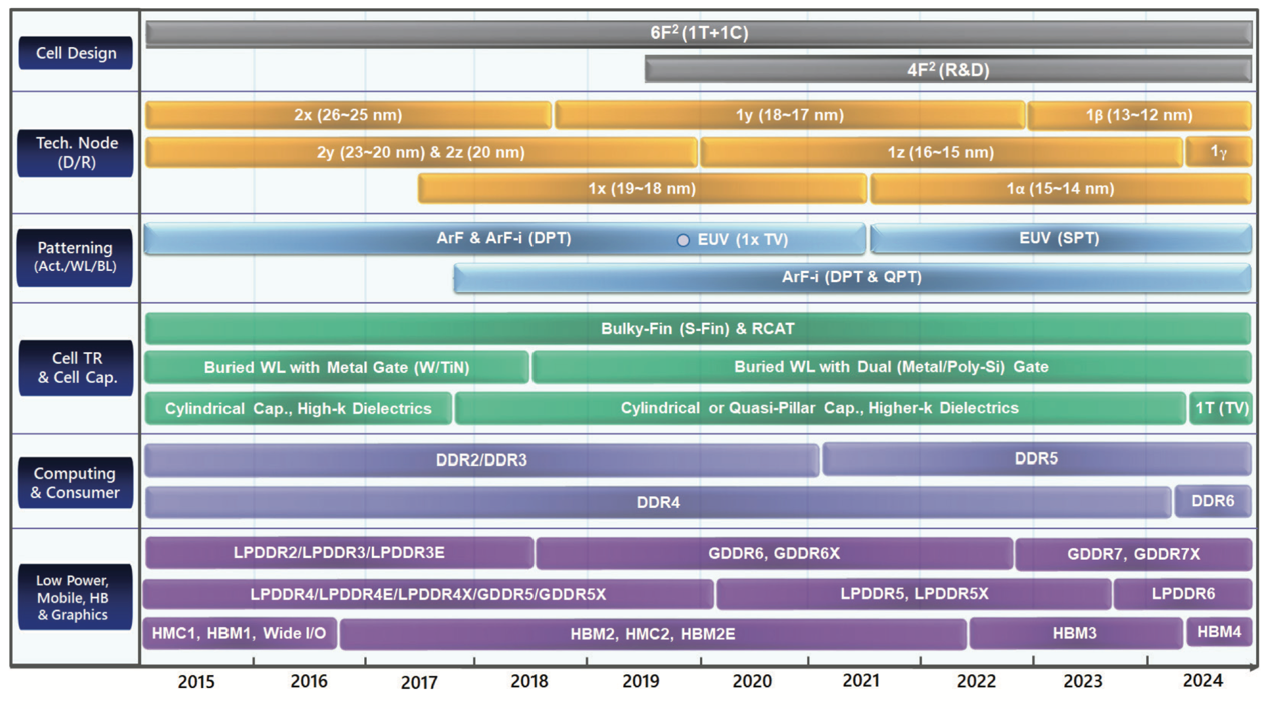Select the DDR5 bar
This screenshot has width=1268, height=709.
1037,460
